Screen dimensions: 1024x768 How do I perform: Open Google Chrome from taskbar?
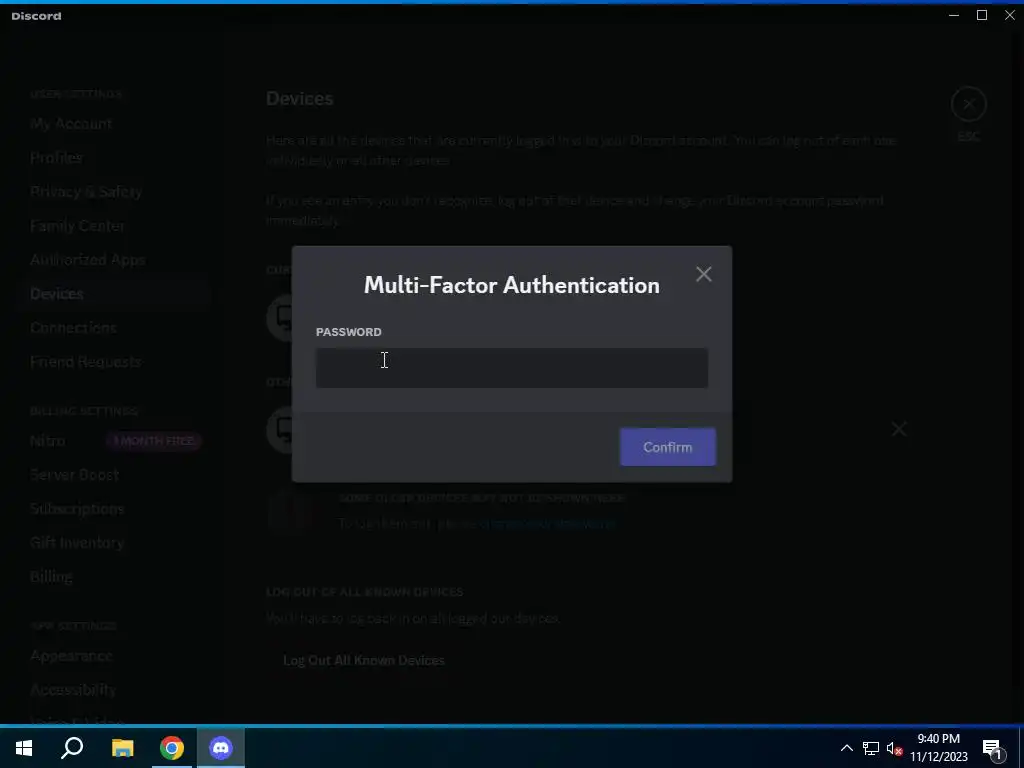pos(172,748)
